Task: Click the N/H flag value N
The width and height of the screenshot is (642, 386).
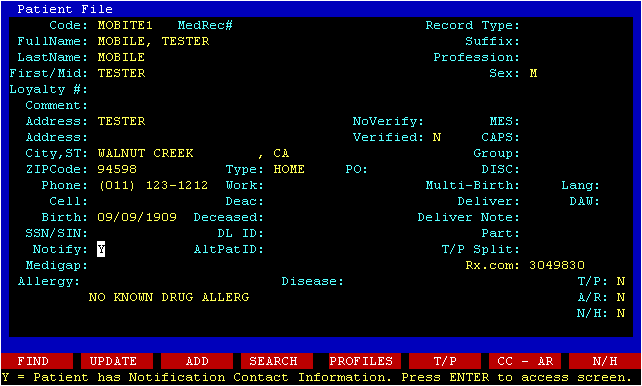Action: coord(621,313)
